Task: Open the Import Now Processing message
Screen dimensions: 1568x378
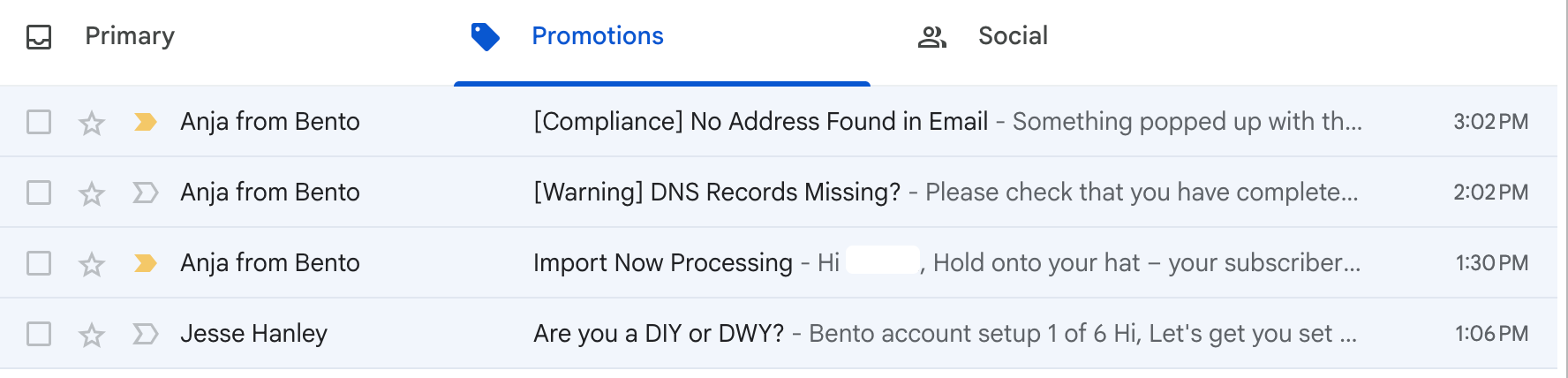Action: (662, 263)
